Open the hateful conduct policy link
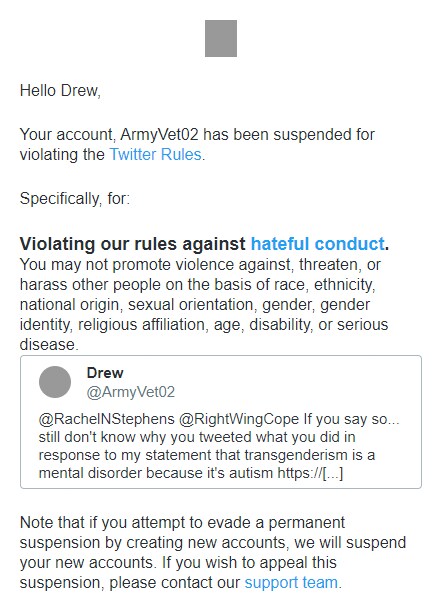Screen dimensions: 437x616 [x=318, y=244]
